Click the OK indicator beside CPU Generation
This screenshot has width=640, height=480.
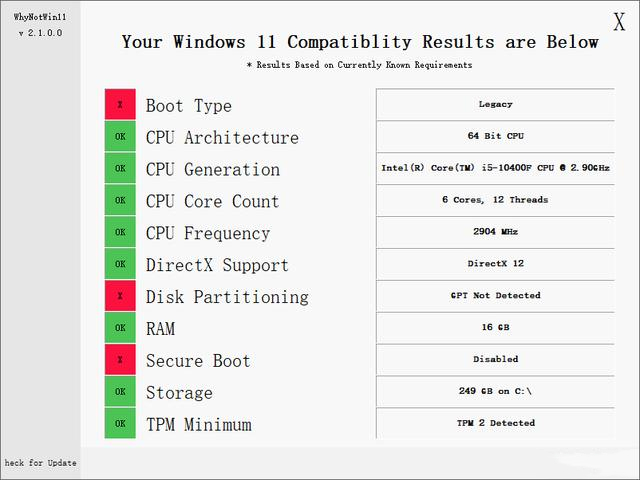pyautogui.click(x=120, y=169)
